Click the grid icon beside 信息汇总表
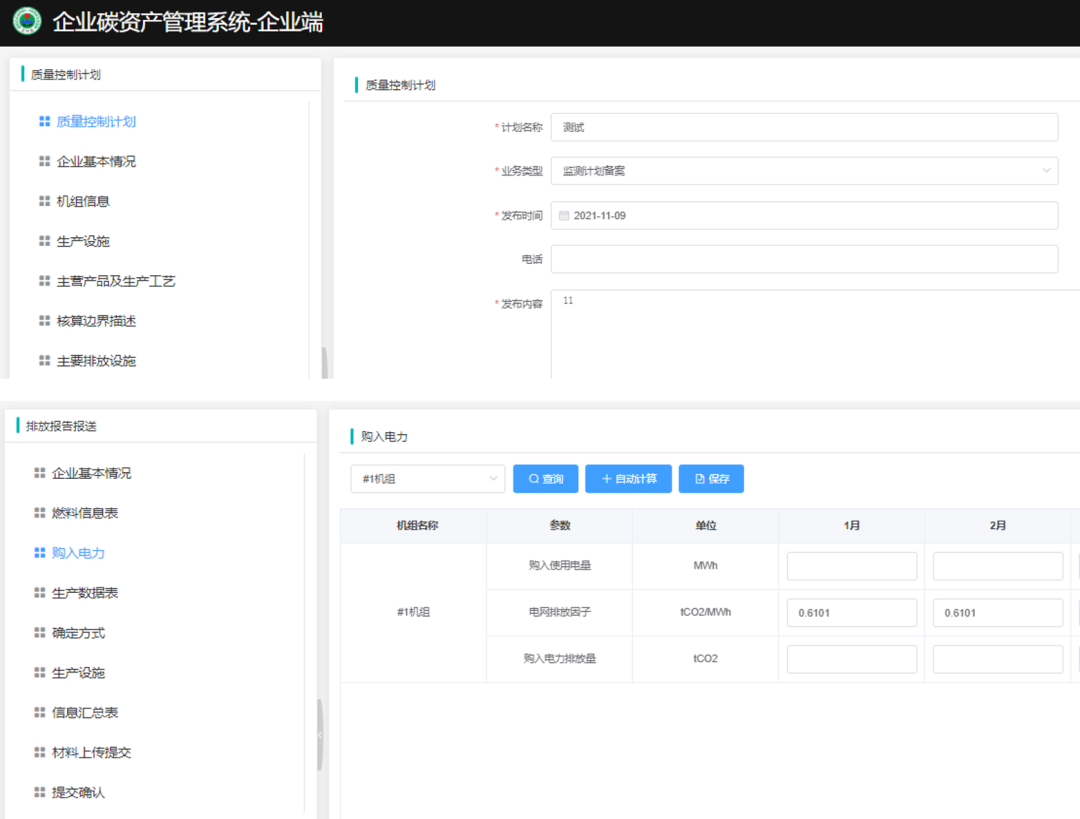This screenshot has width=1080, height=819. coord(40,713)
